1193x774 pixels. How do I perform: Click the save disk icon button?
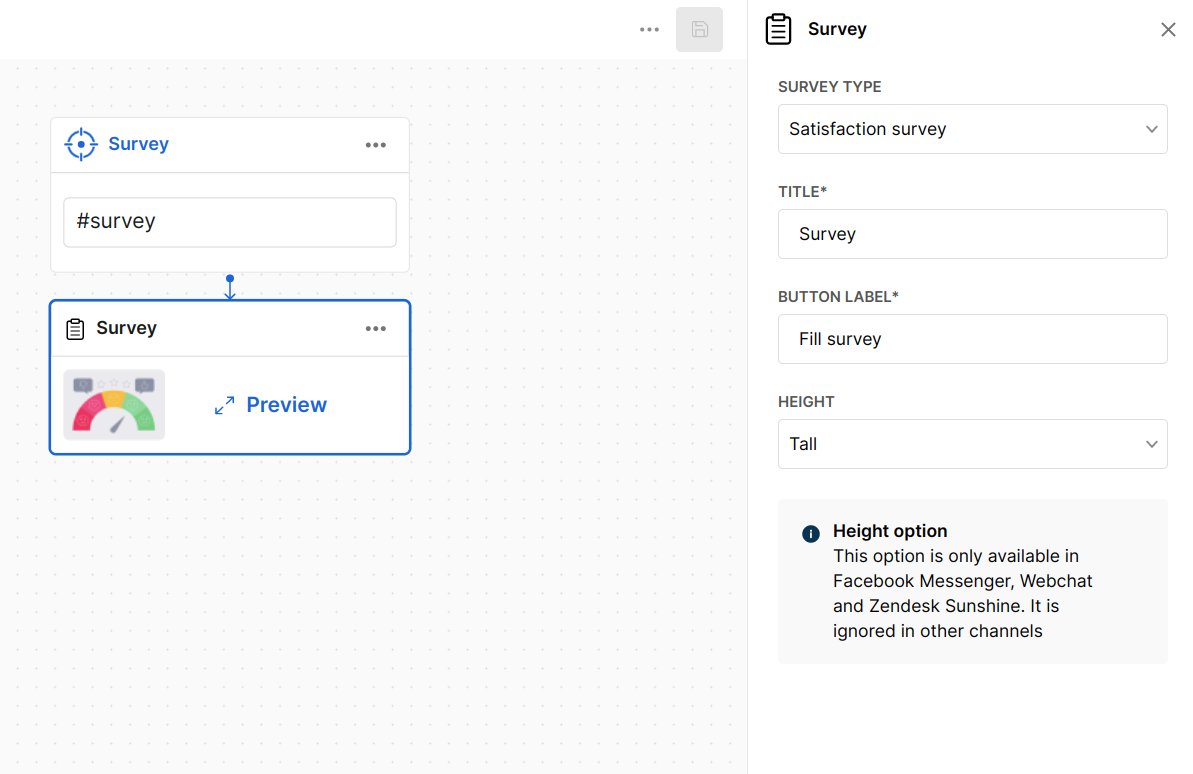pyautogui.click(x=699, y=30)
